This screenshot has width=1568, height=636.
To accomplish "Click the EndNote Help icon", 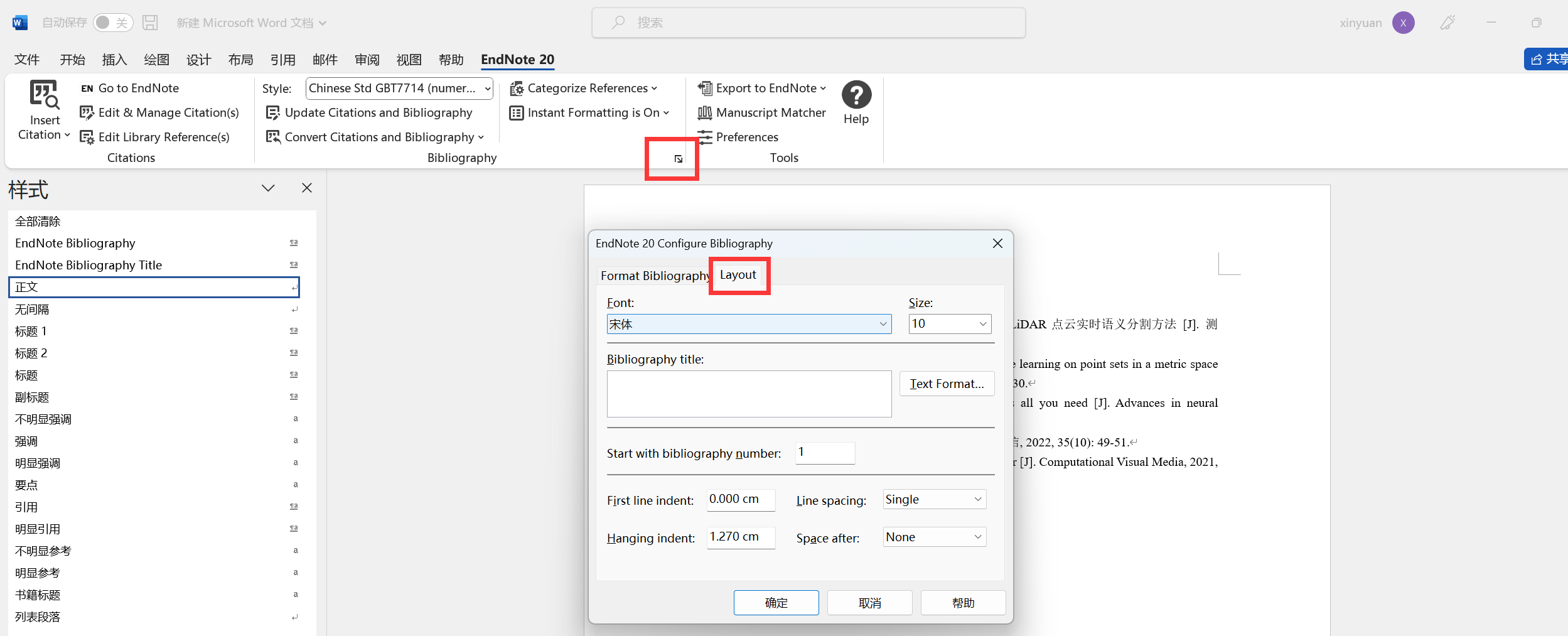I will [856, 95].
